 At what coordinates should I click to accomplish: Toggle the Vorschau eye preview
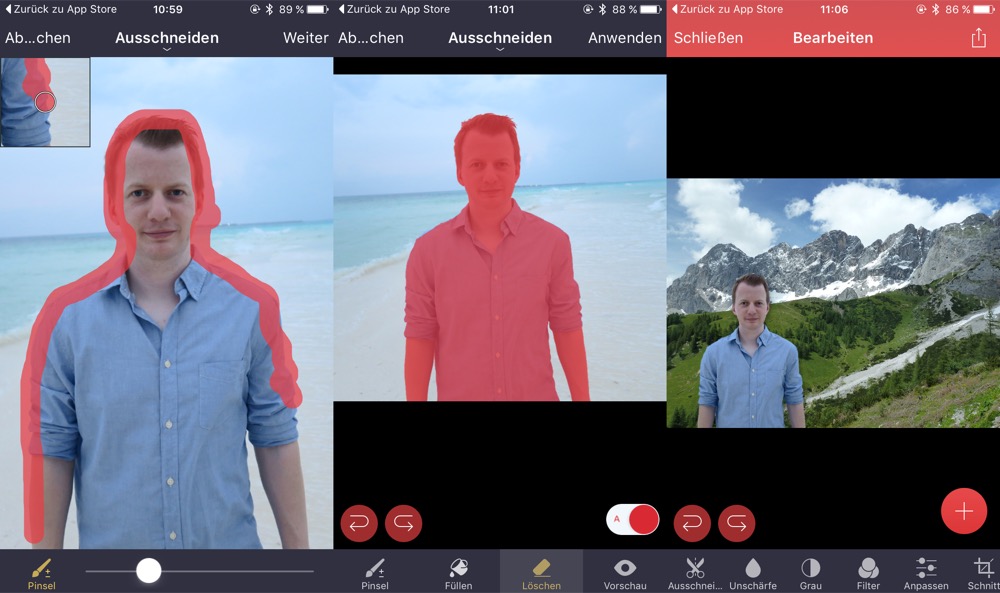click(x=625, y=572)
